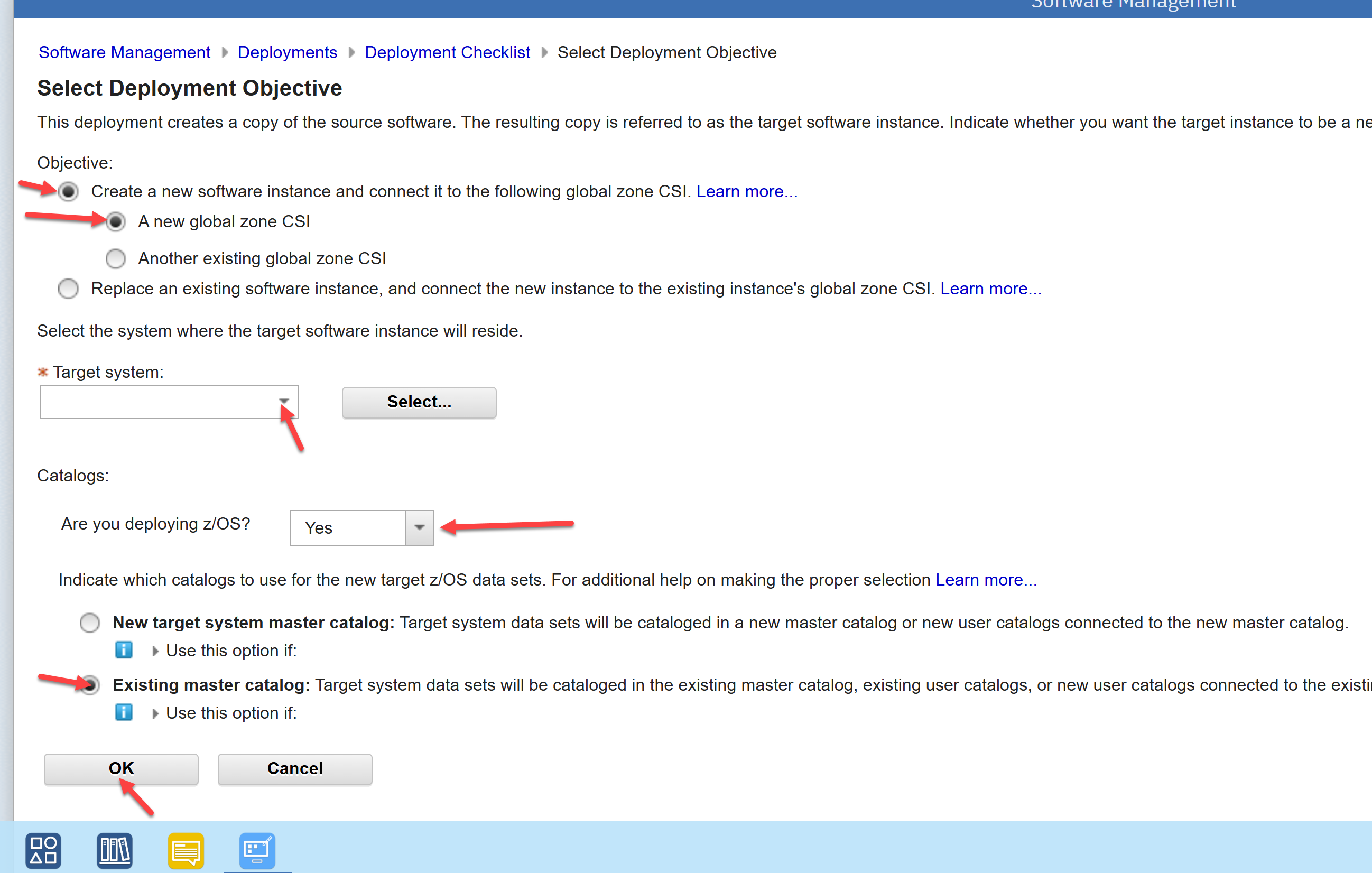Viewport: 1372px width, 873px height.
Task: Click the 'Select Deployment Objective' breadcrumb text
Action: click(x=666, y=52)
